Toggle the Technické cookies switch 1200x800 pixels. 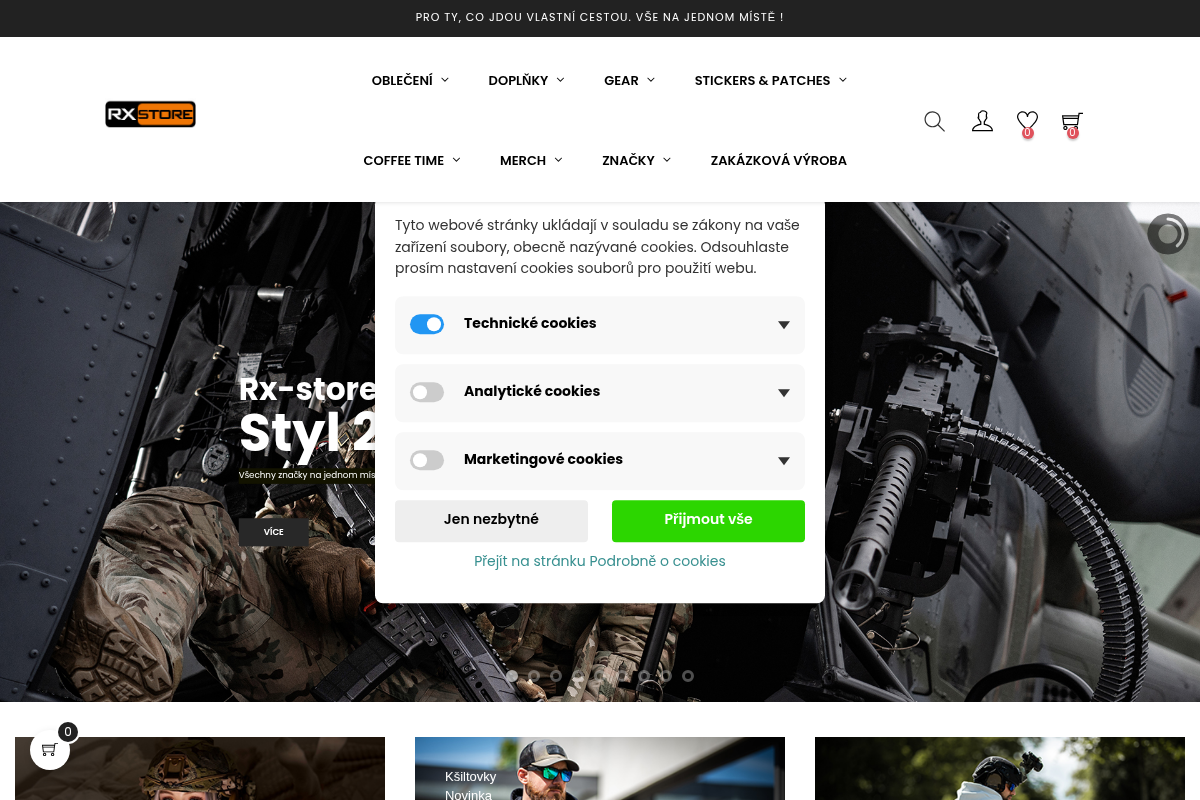pyautogui.click(x=427, y=324)
